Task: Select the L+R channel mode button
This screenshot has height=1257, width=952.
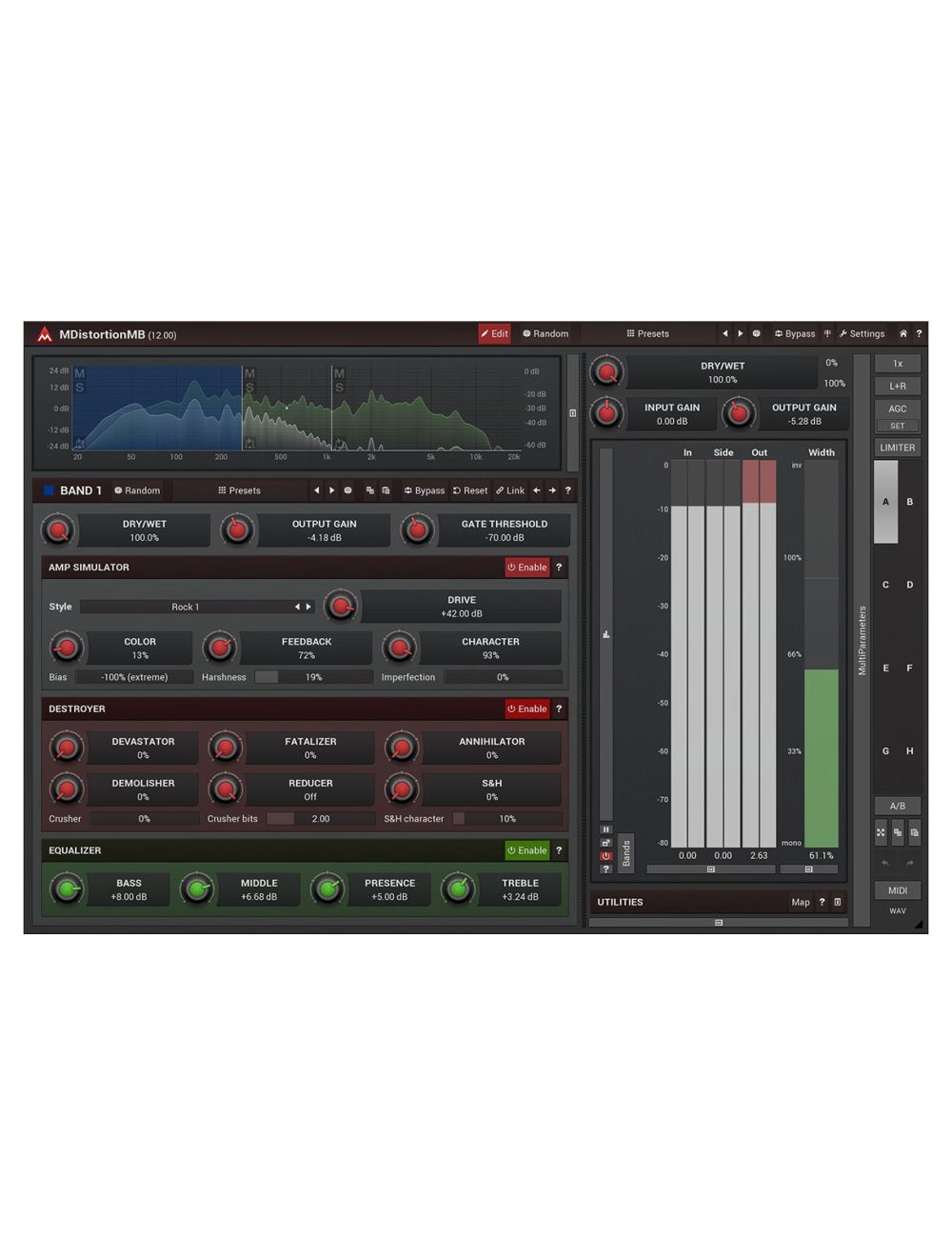Action: 897,387
